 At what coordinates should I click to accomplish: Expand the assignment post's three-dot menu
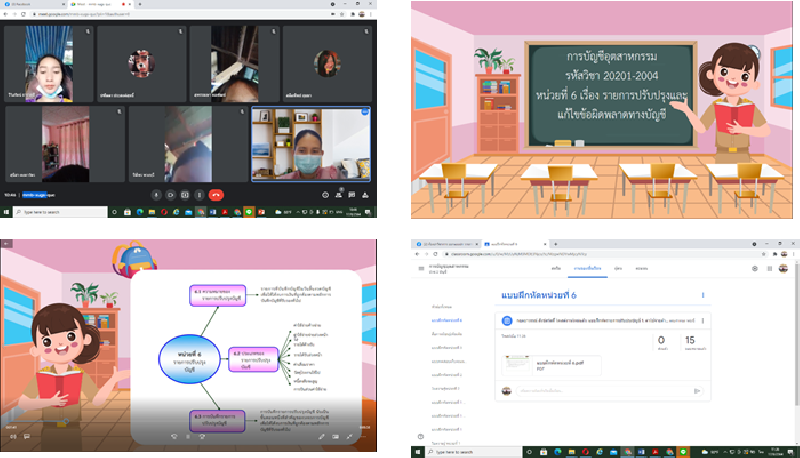click(703, 320)
